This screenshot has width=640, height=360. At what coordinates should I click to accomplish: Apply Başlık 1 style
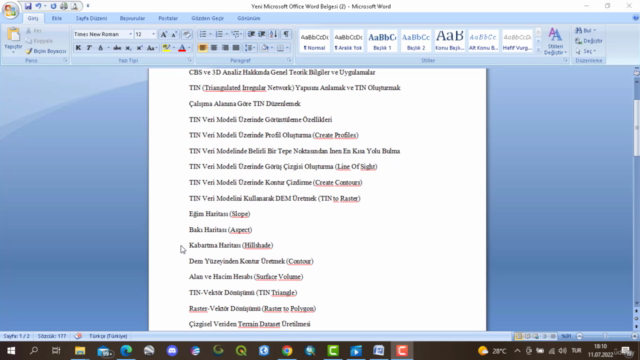tap(382, 40)
